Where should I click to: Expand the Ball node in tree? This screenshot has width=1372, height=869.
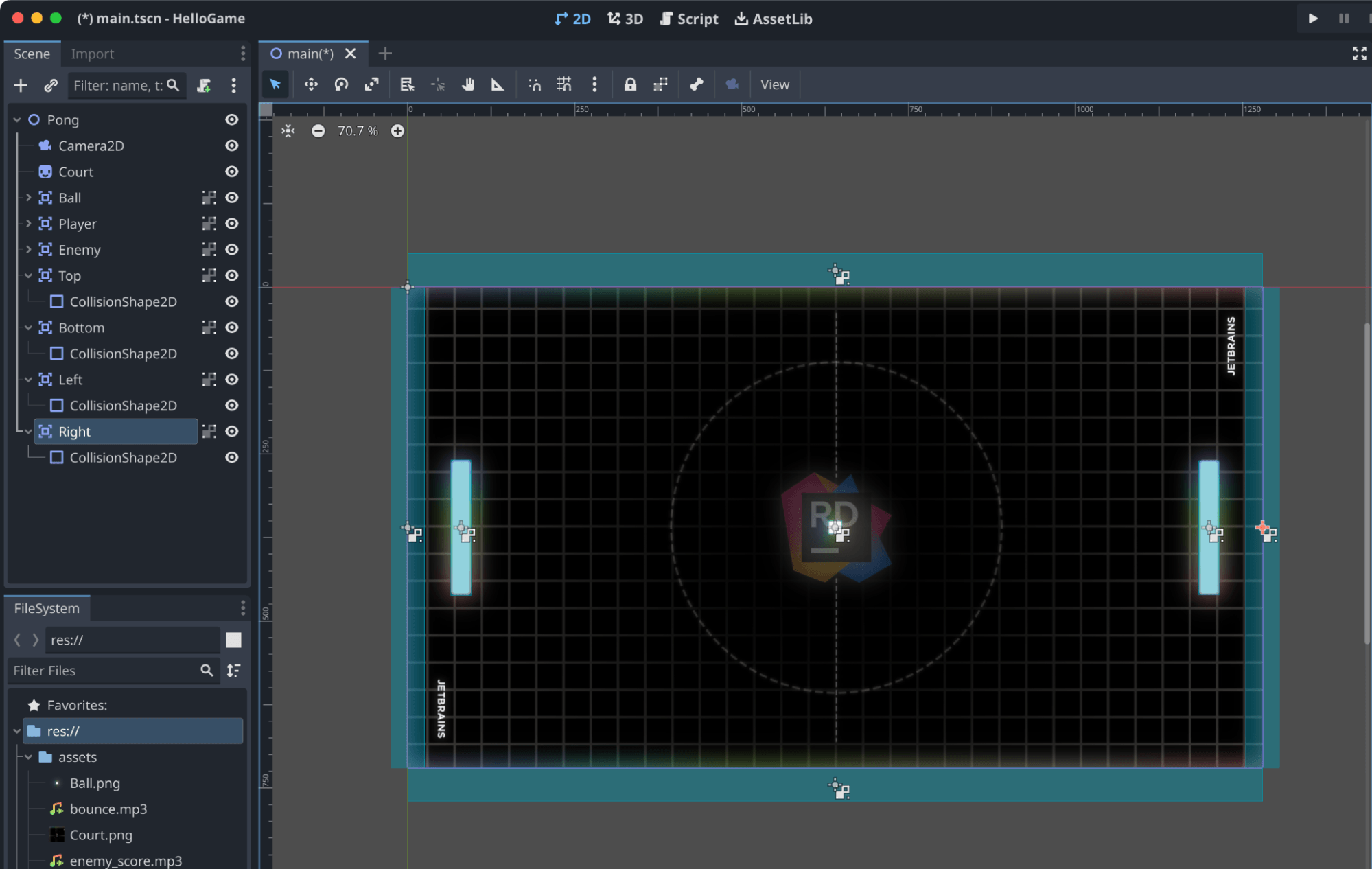28,198
